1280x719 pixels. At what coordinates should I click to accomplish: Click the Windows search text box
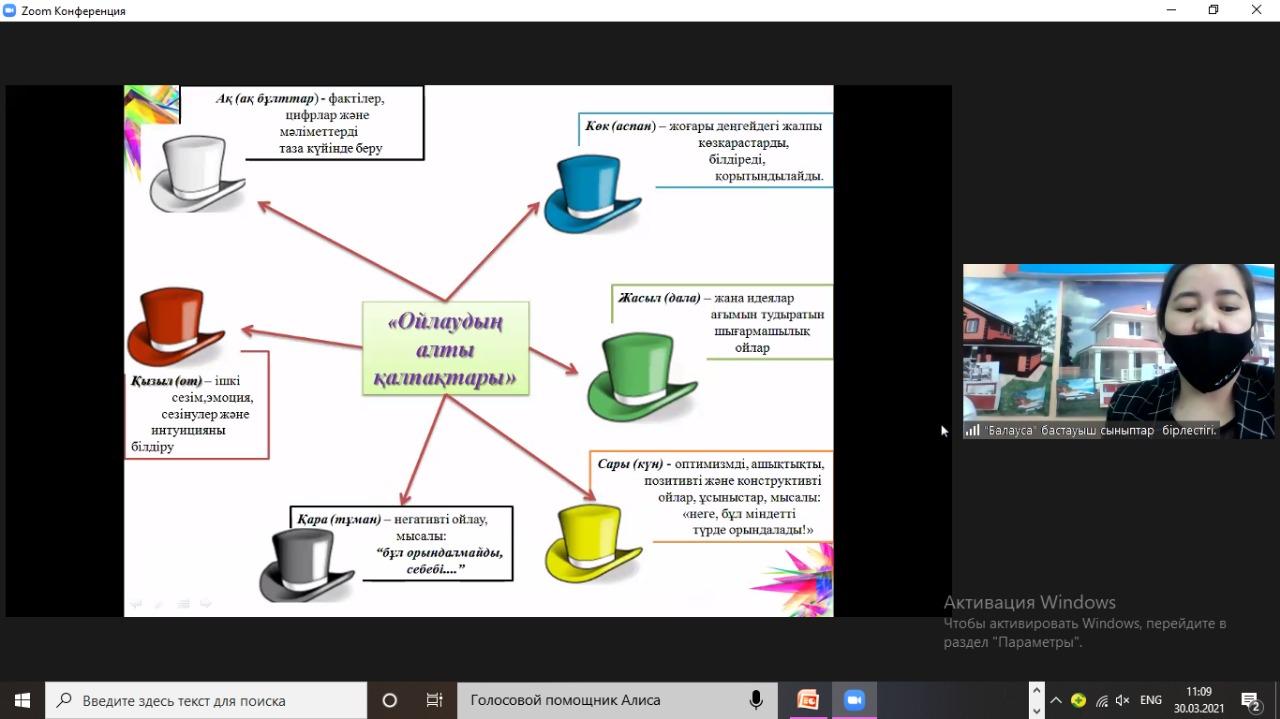(210, 700)
